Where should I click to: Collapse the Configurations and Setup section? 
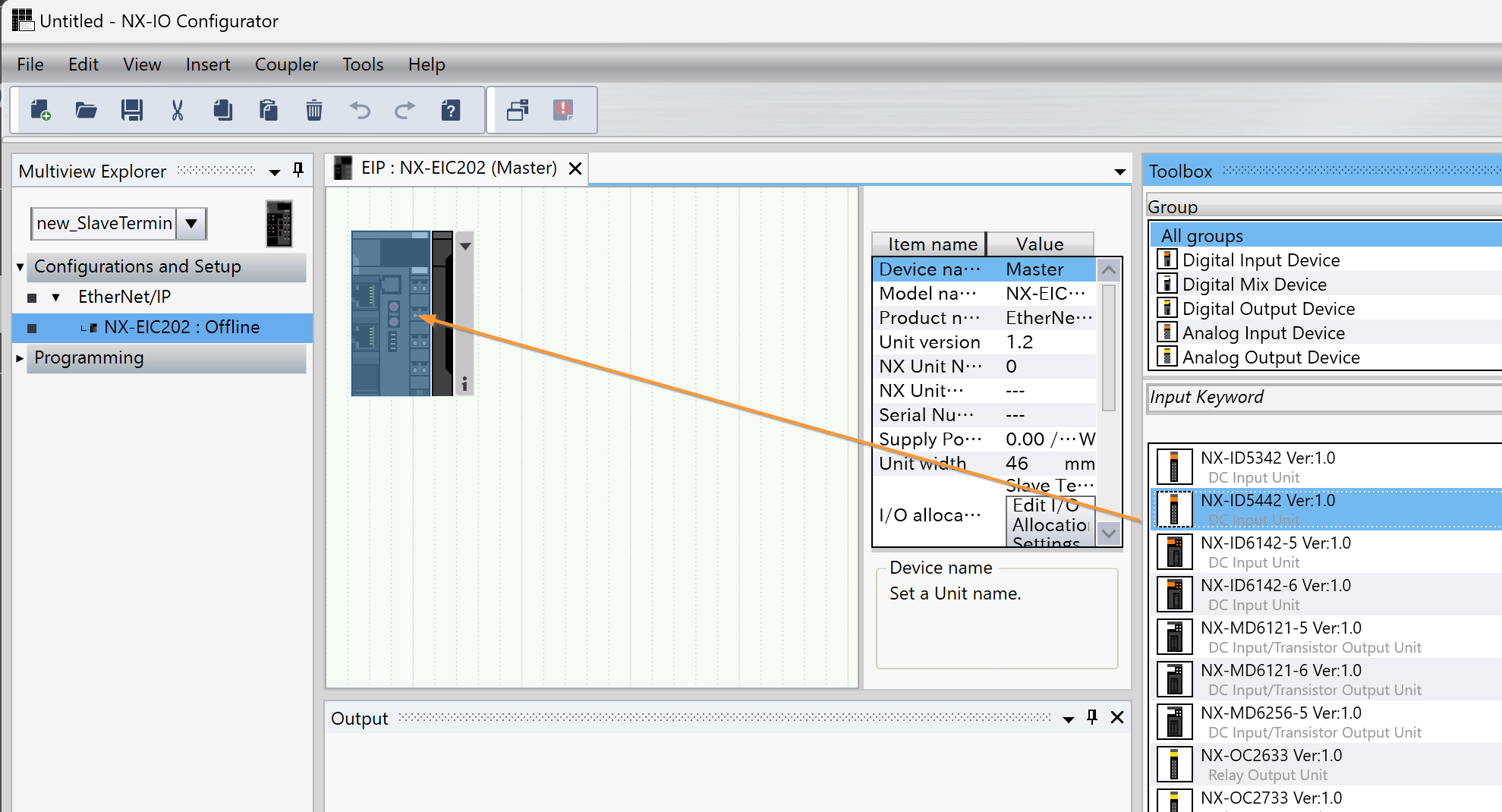[20, 267]
